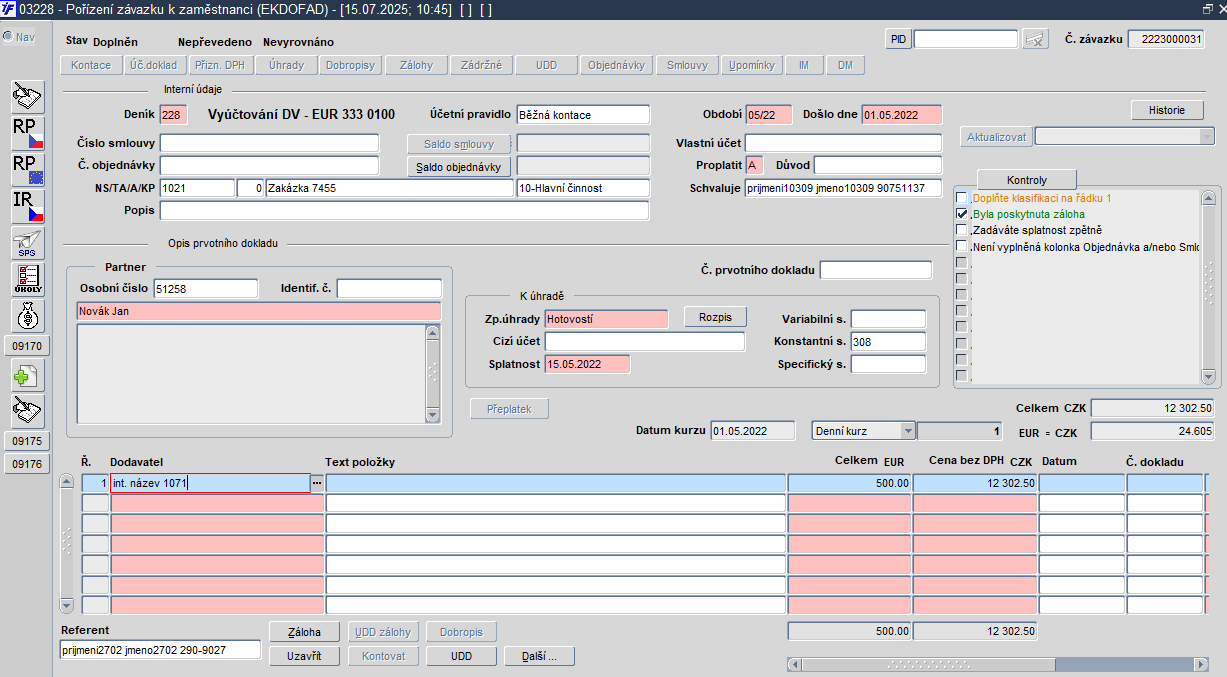Toggle the Nav radio button
This screenshot has height=677, width=1227.
pyautogui.click(x=8, y=37)
